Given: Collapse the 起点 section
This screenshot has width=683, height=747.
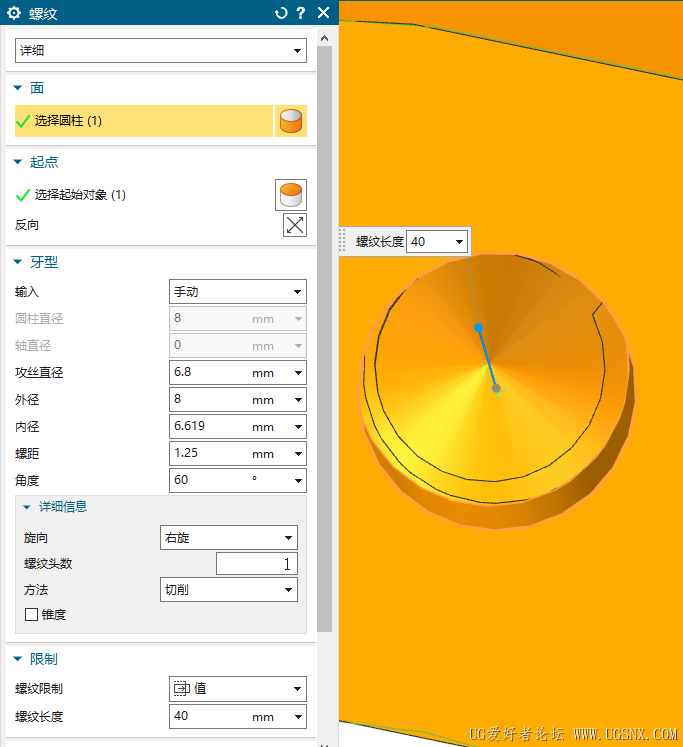Looking at the screenshot, I should (x=18, y=162).
